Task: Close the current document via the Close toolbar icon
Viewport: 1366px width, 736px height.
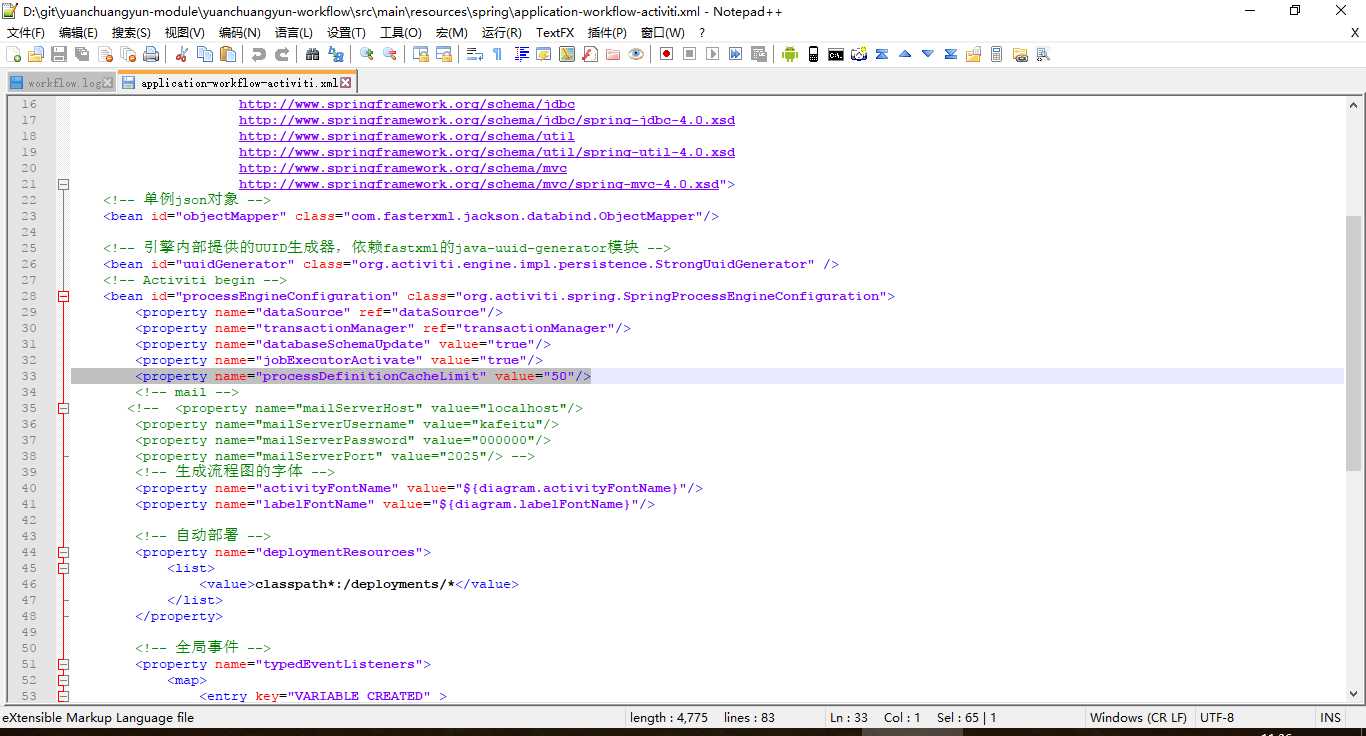Action: point(105,54)
